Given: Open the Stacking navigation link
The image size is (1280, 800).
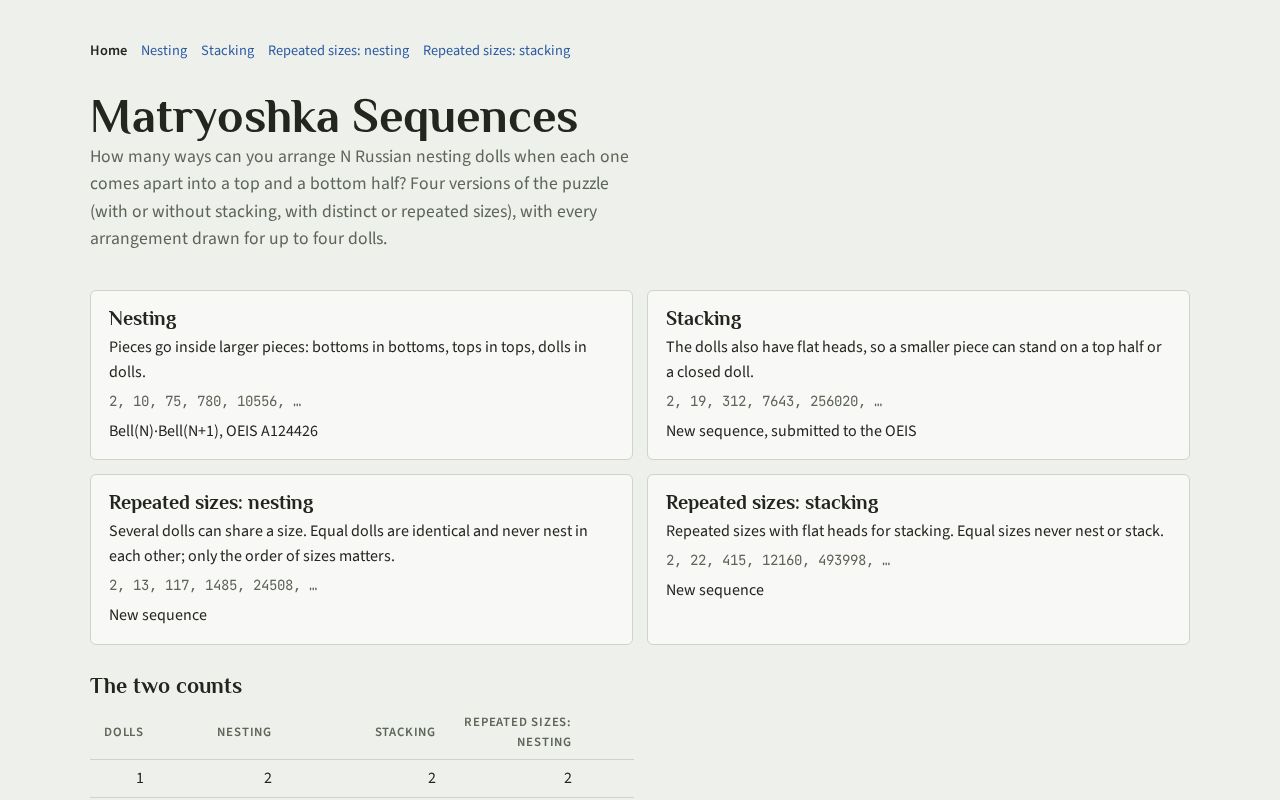Looking at the screenshot, I should click(x=227, y=50).
